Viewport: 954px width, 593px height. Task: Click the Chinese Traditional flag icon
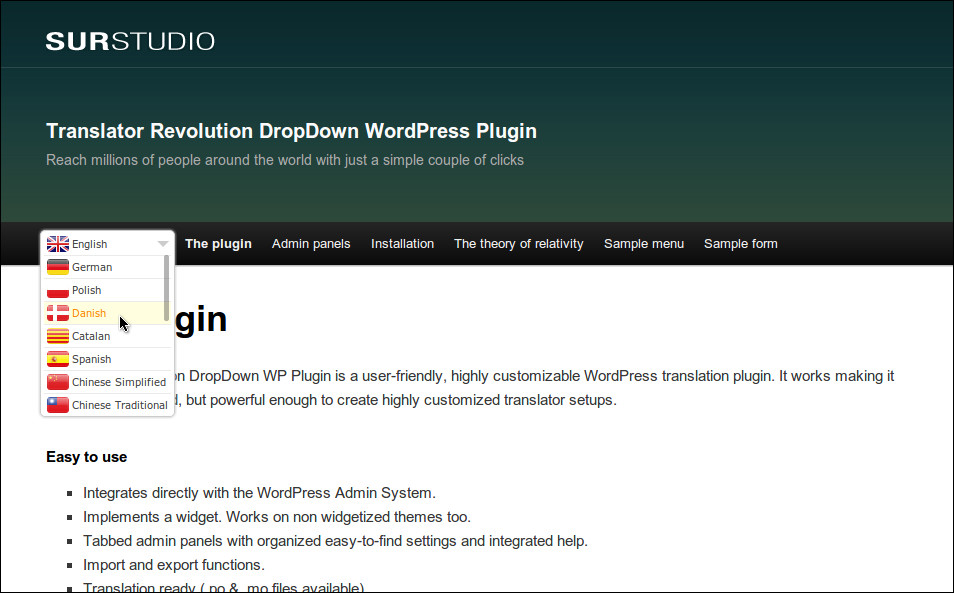pos(58,405)
